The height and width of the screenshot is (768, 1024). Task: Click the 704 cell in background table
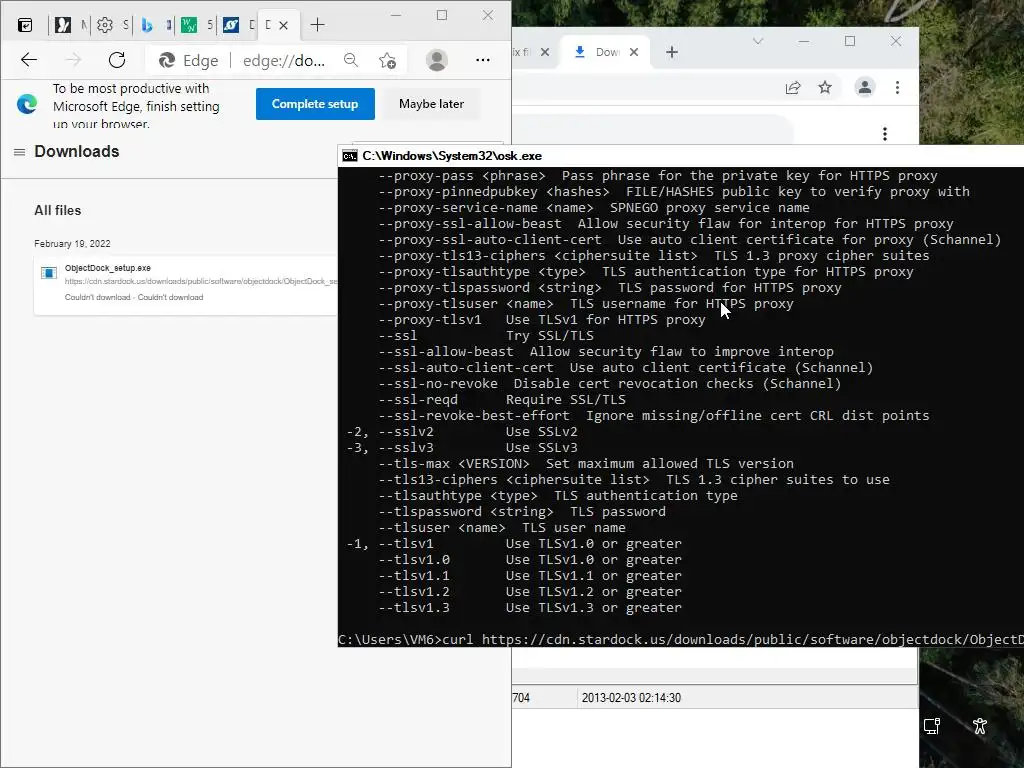(521, 697)
